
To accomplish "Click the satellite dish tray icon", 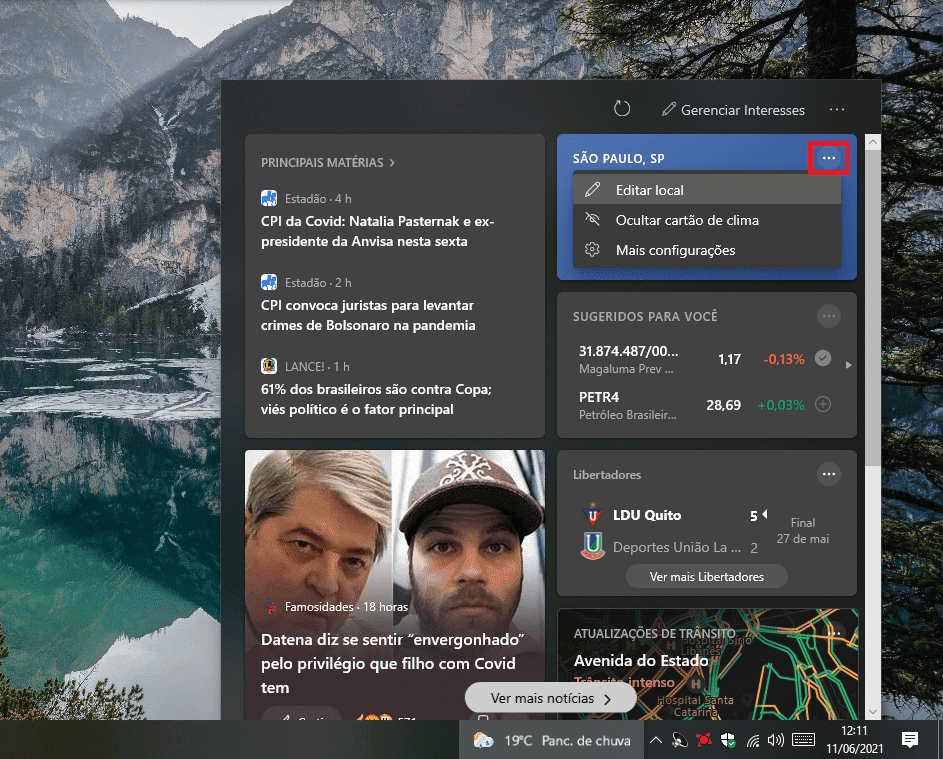I will [x=680, y=740].
